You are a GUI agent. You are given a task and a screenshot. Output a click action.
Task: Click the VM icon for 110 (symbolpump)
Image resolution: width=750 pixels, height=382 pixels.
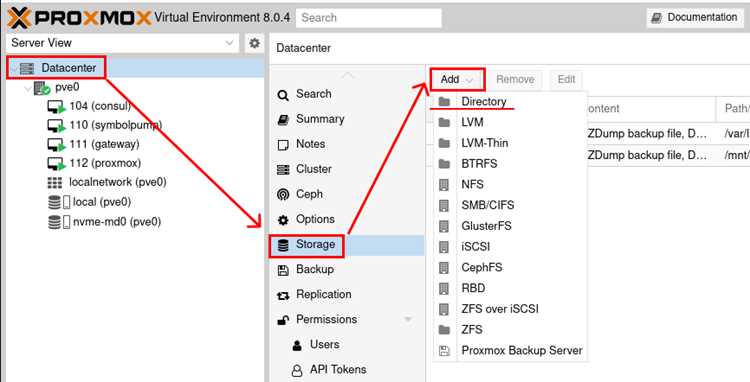(x=56, y=126)
